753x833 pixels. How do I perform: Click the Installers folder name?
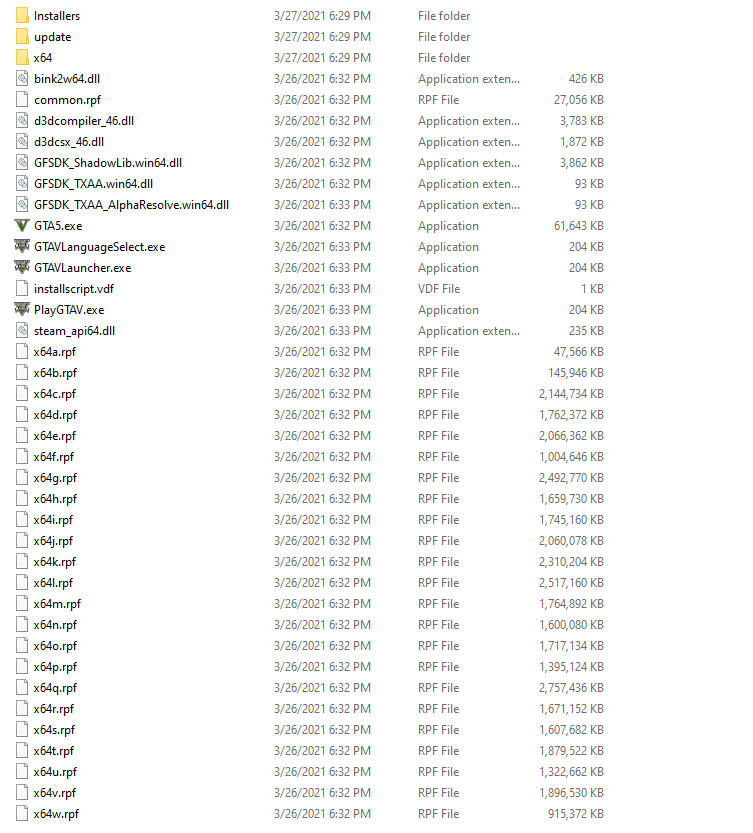[57, 15]
